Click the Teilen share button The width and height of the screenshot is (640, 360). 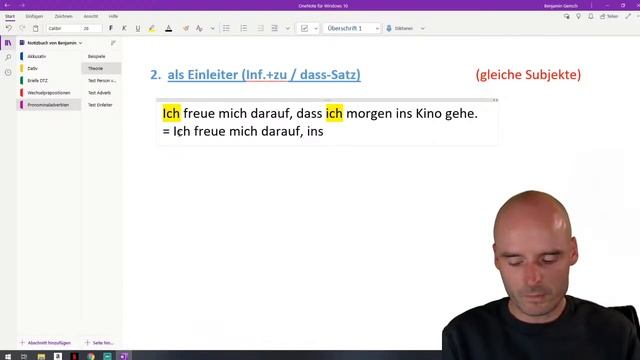609,16
